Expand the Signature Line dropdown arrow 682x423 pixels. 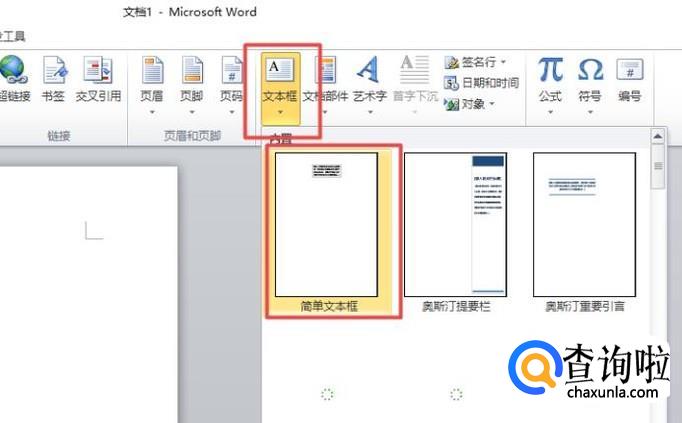point(503,62)
